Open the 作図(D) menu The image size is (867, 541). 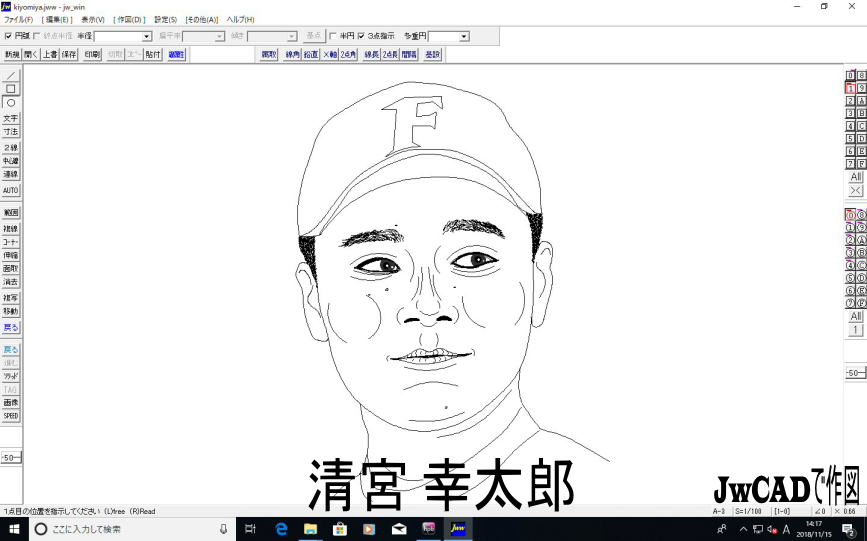click(x=129, y=19)
